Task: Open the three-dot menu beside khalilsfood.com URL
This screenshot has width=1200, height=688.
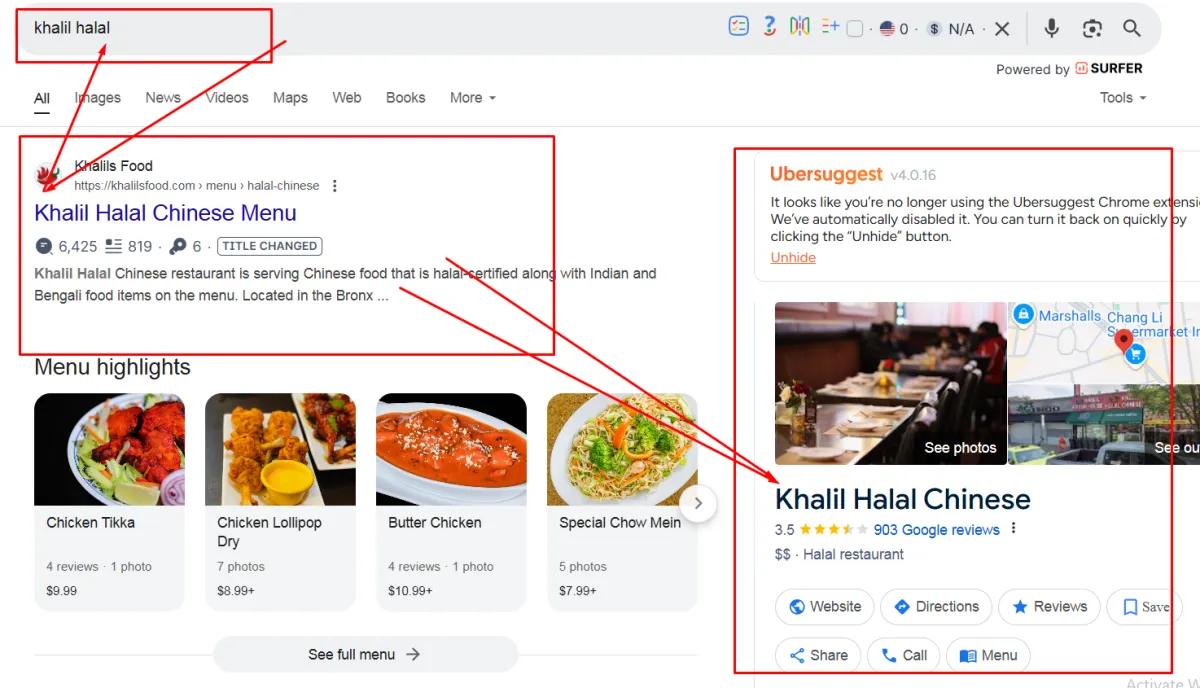Action: point(335,186)
